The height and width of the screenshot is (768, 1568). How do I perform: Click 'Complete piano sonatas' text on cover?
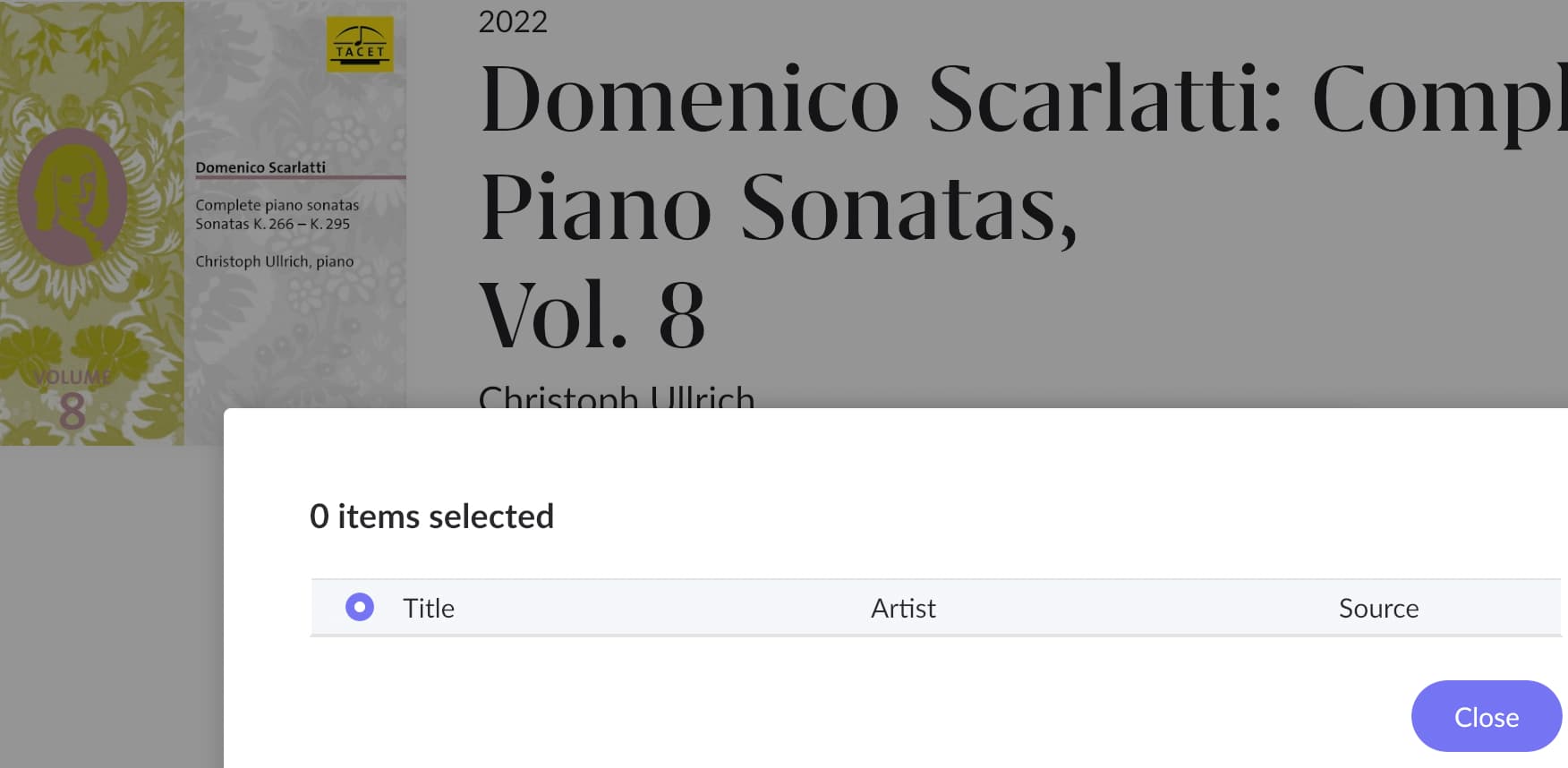[x=277, y=205]
